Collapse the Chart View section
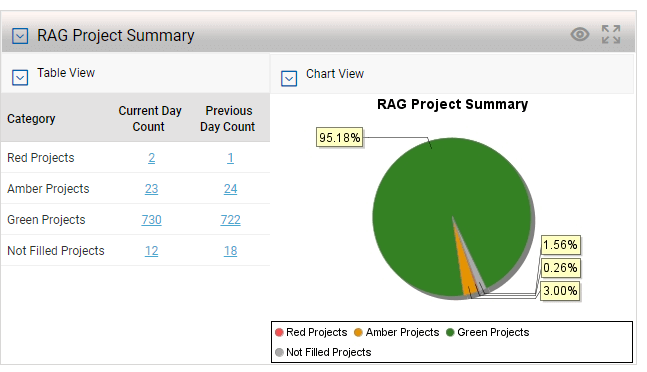The image size is (647, 372). click(x=289, y=78)
